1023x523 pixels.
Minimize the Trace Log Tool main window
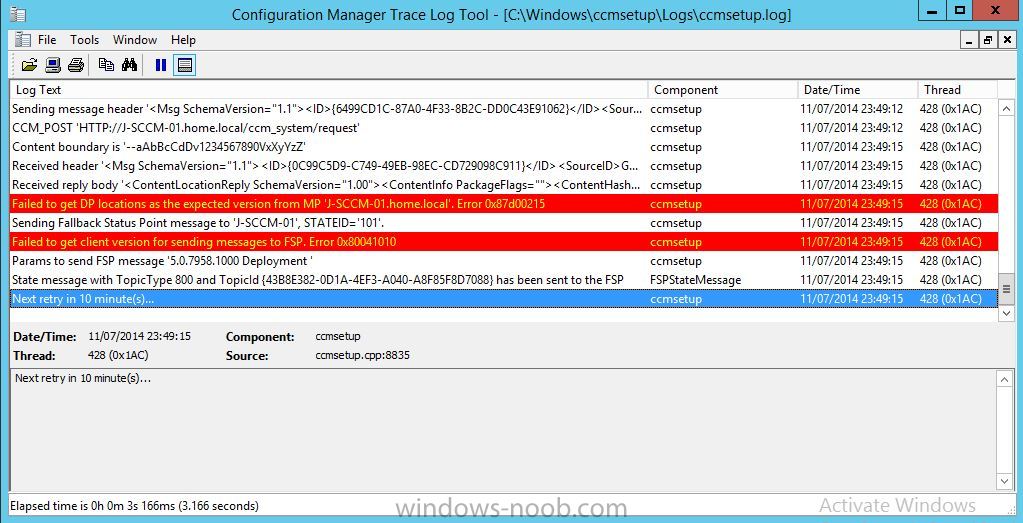(x=934, y=10)
